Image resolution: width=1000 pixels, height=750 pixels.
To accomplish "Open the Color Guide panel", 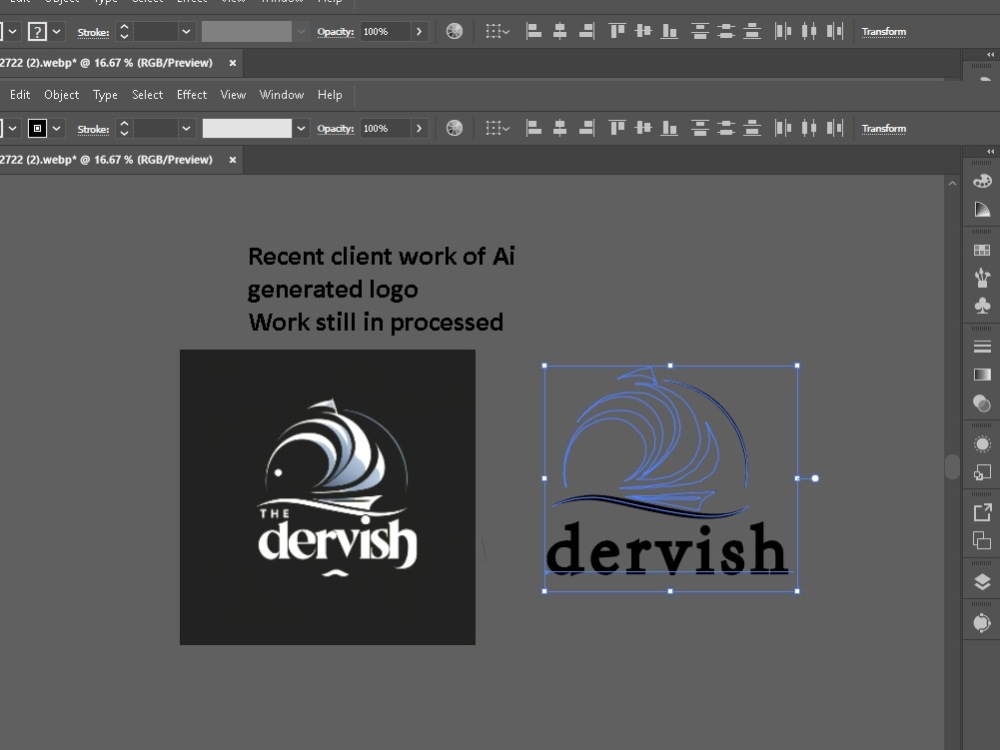I will [x=981, y=209].
